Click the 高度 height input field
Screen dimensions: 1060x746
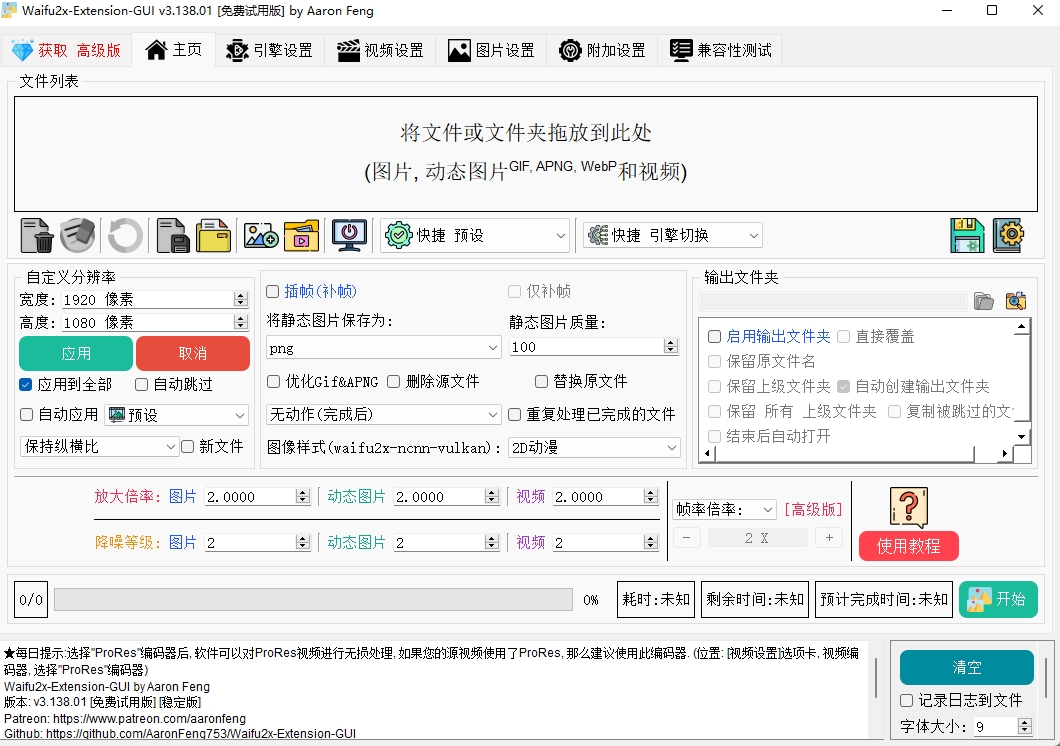155,322
